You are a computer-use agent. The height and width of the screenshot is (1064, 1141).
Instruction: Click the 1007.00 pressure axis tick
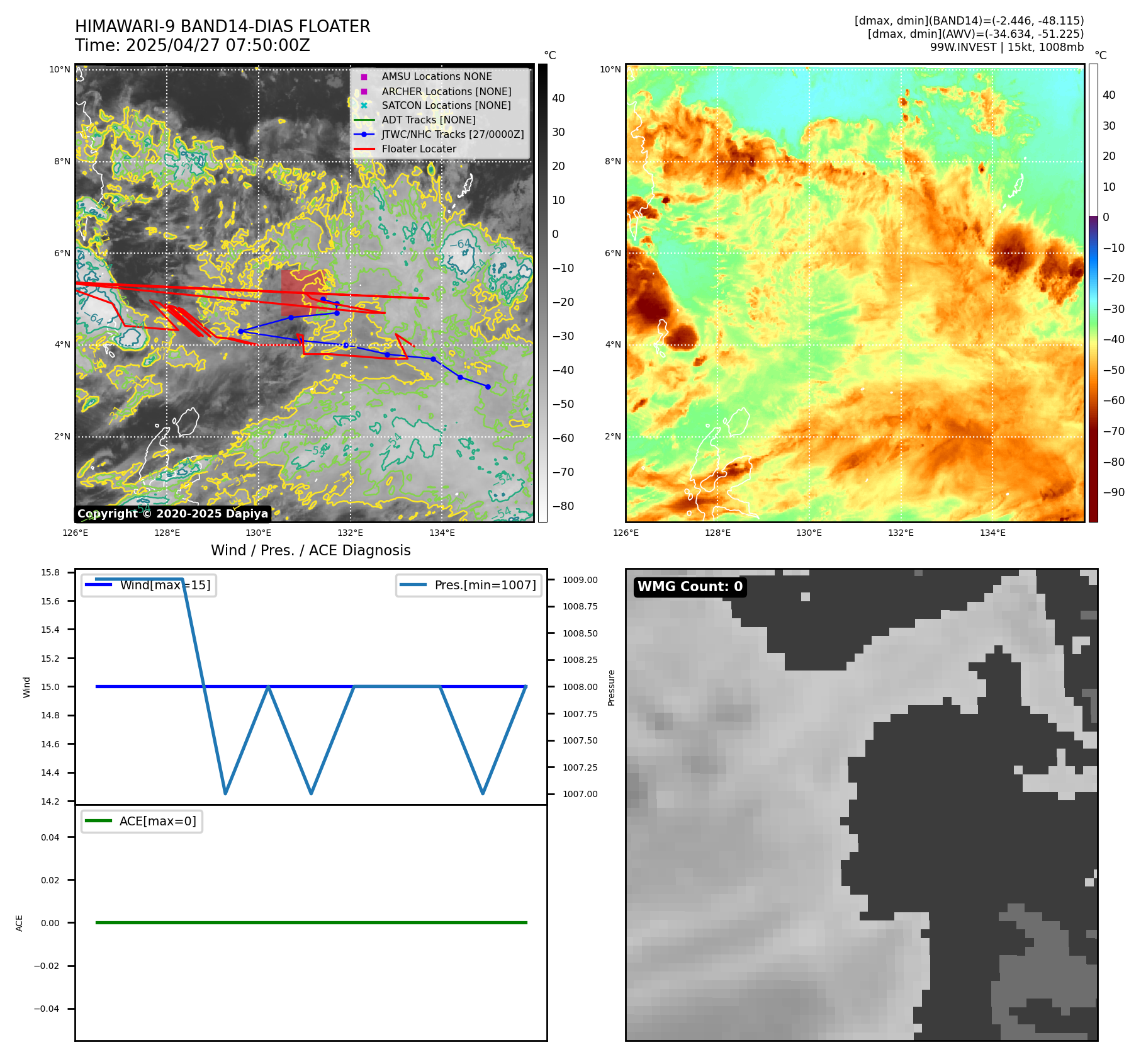tap(580, 794)
